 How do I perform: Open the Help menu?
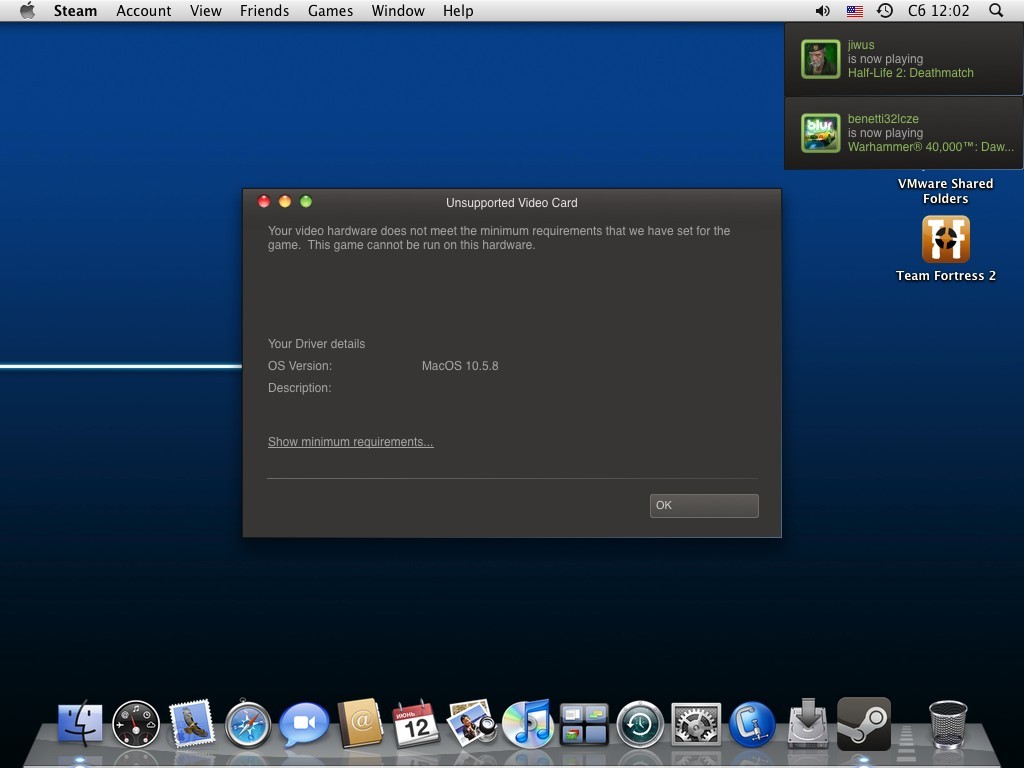(x=458, y=11)
